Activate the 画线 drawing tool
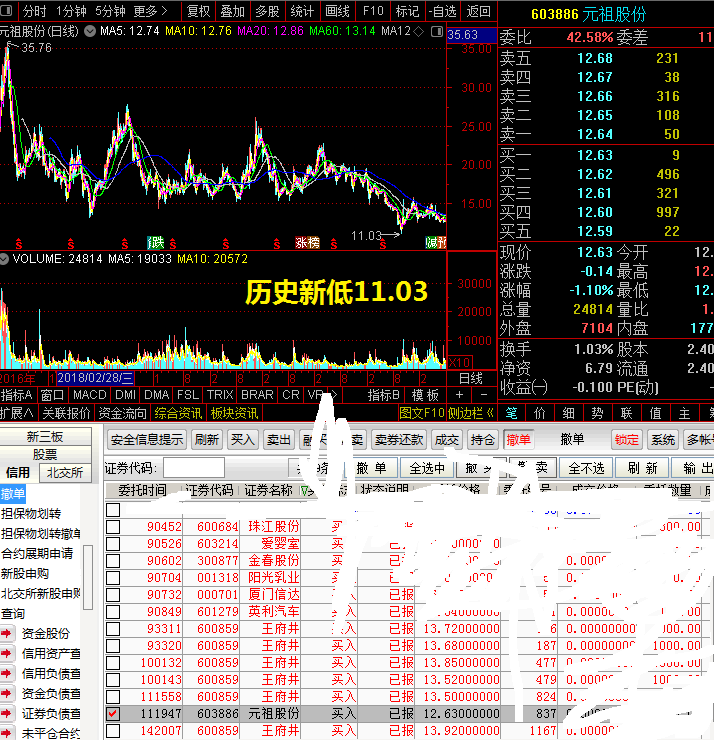This screenshot has width=714, height=740. 337,10
